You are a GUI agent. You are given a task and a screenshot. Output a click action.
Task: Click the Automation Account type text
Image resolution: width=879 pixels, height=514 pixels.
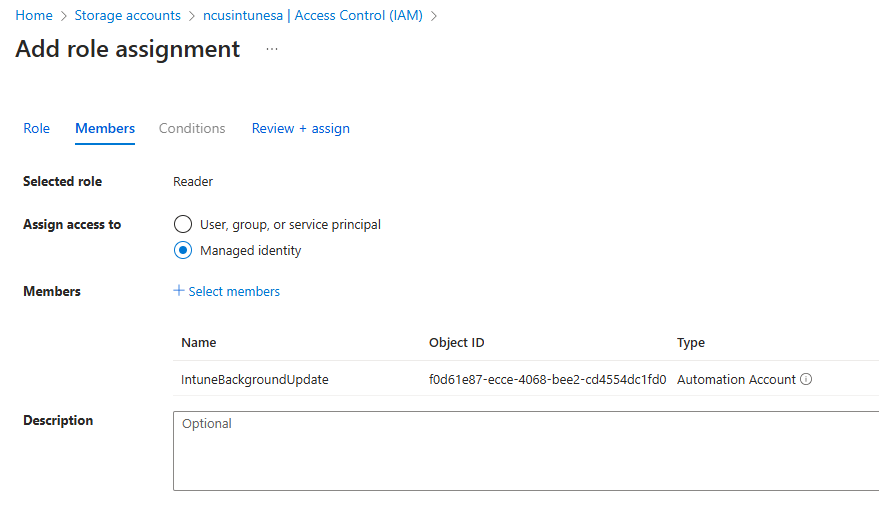tap(736, 380)
